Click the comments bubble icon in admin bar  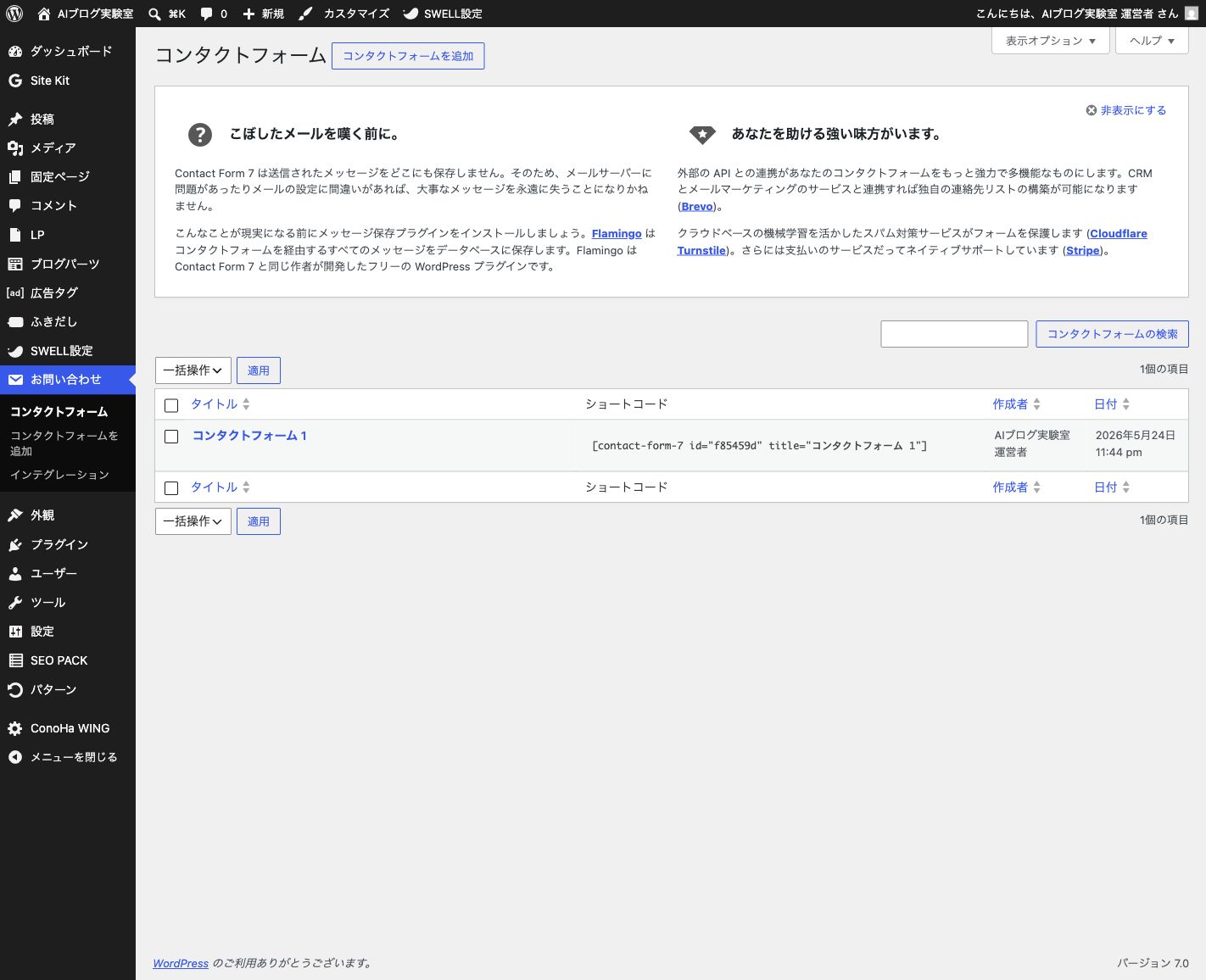(x=207, y=14)
